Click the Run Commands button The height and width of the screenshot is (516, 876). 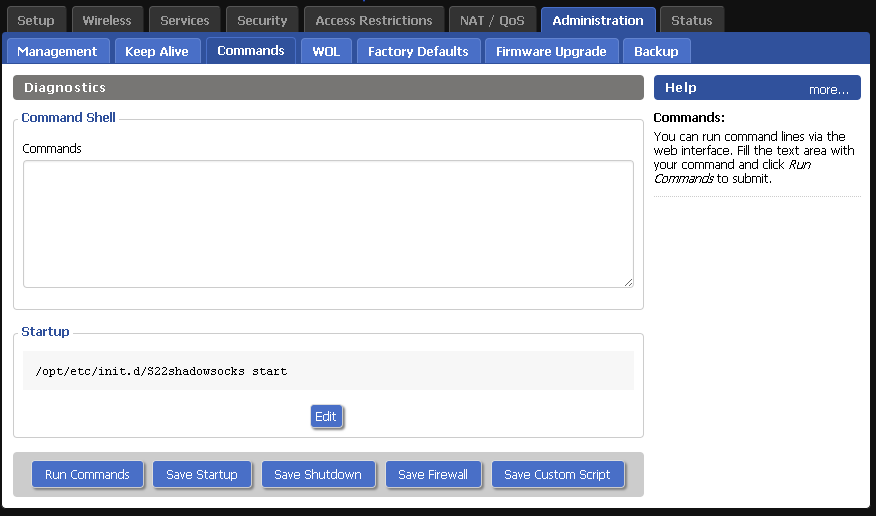coord(87,474)
